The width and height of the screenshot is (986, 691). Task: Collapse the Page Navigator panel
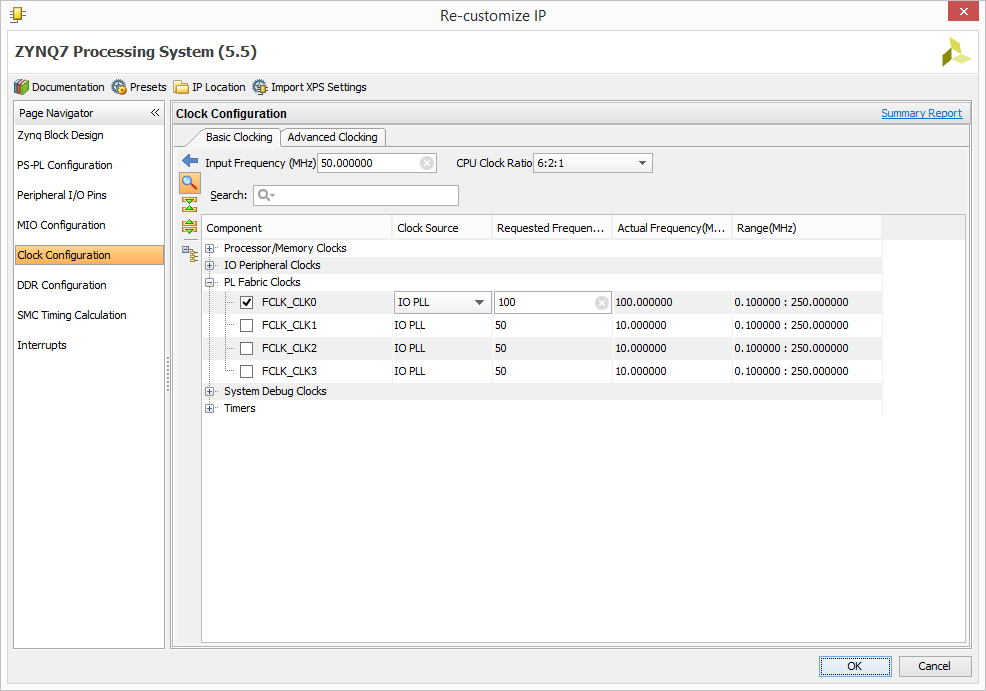155,113
